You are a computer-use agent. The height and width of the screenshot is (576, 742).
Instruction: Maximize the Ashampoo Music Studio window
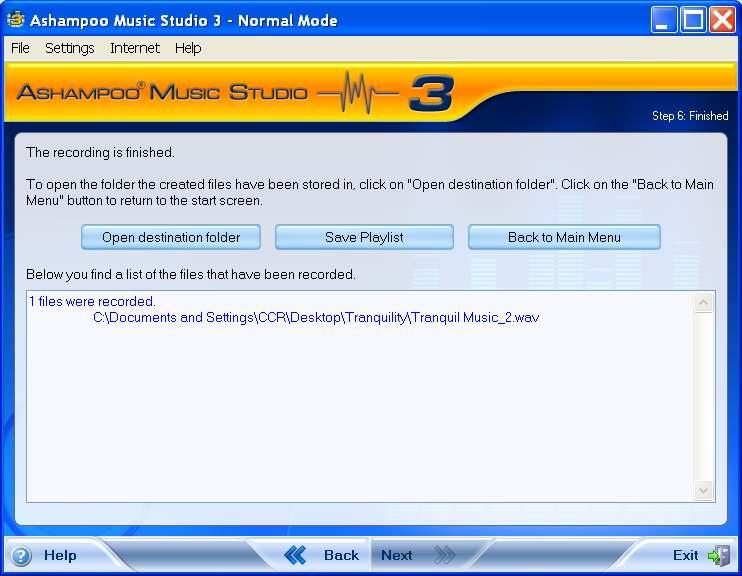click(693, 20)
